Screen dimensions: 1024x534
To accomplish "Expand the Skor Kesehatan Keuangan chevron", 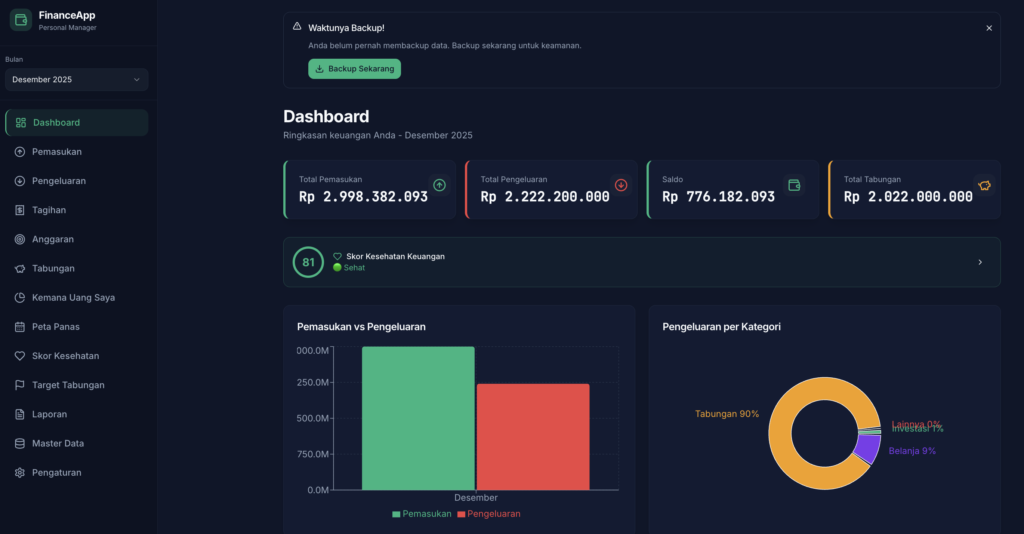I will (x=980, y=262).
